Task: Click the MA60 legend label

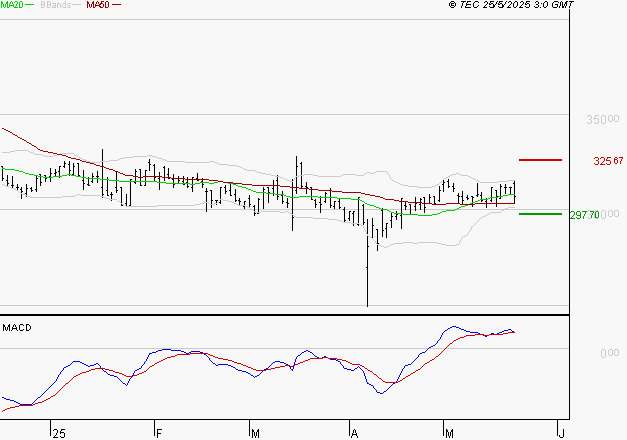Action: click(97, 5)
